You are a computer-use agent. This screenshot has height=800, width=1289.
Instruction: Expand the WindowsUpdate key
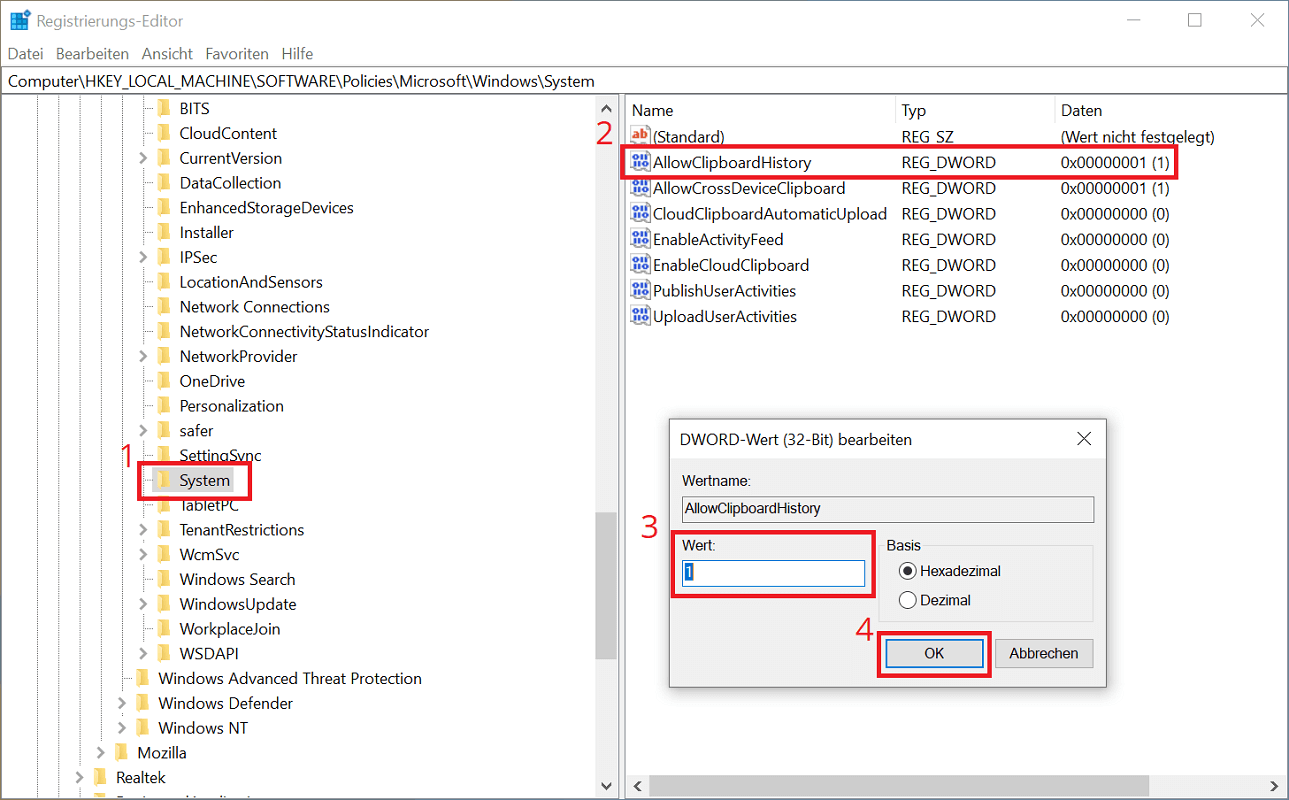click(142, 604)
